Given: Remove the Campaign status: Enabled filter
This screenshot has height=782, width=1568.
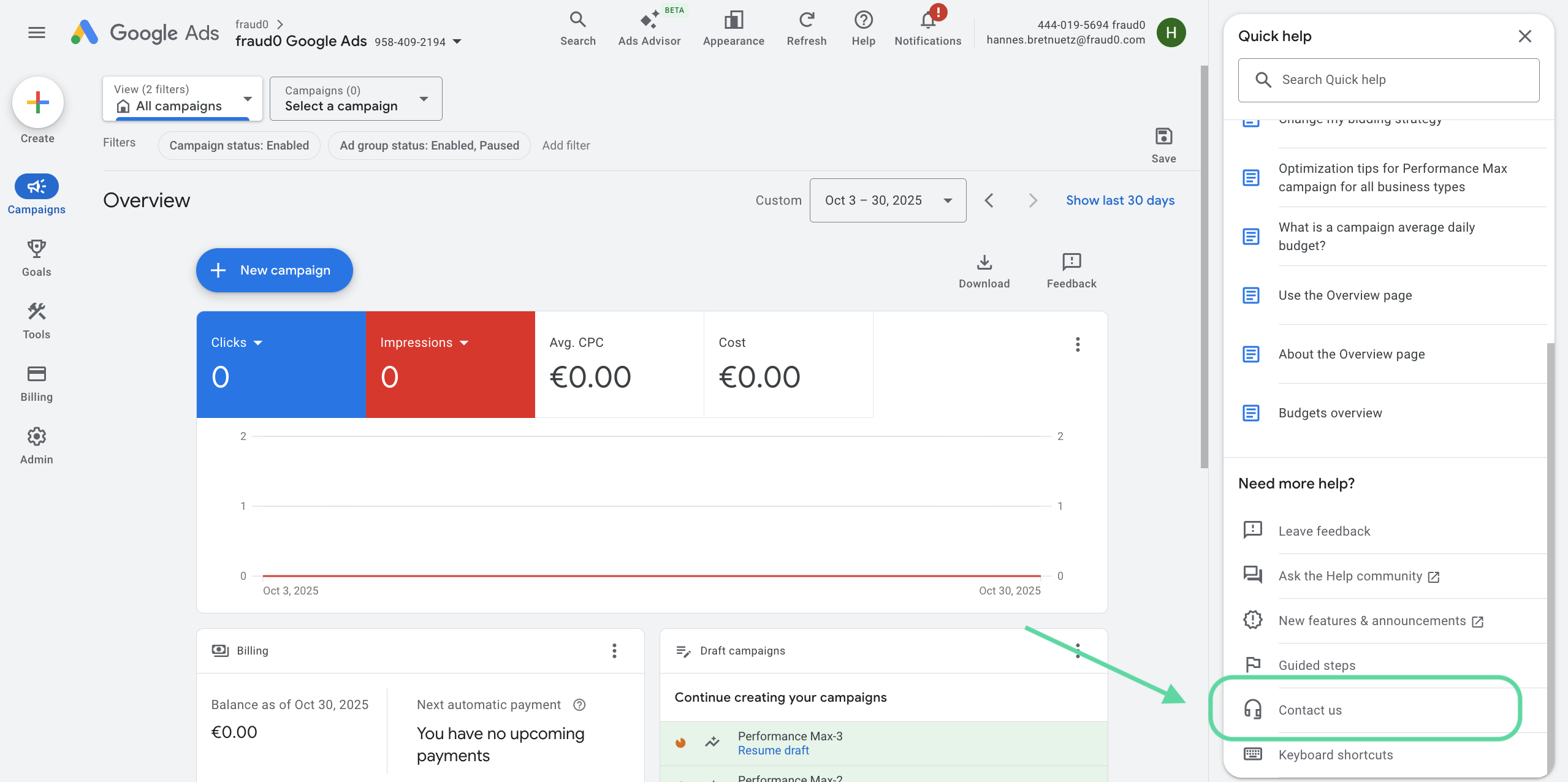Looking at the screenshot, I should coord(239,145).
